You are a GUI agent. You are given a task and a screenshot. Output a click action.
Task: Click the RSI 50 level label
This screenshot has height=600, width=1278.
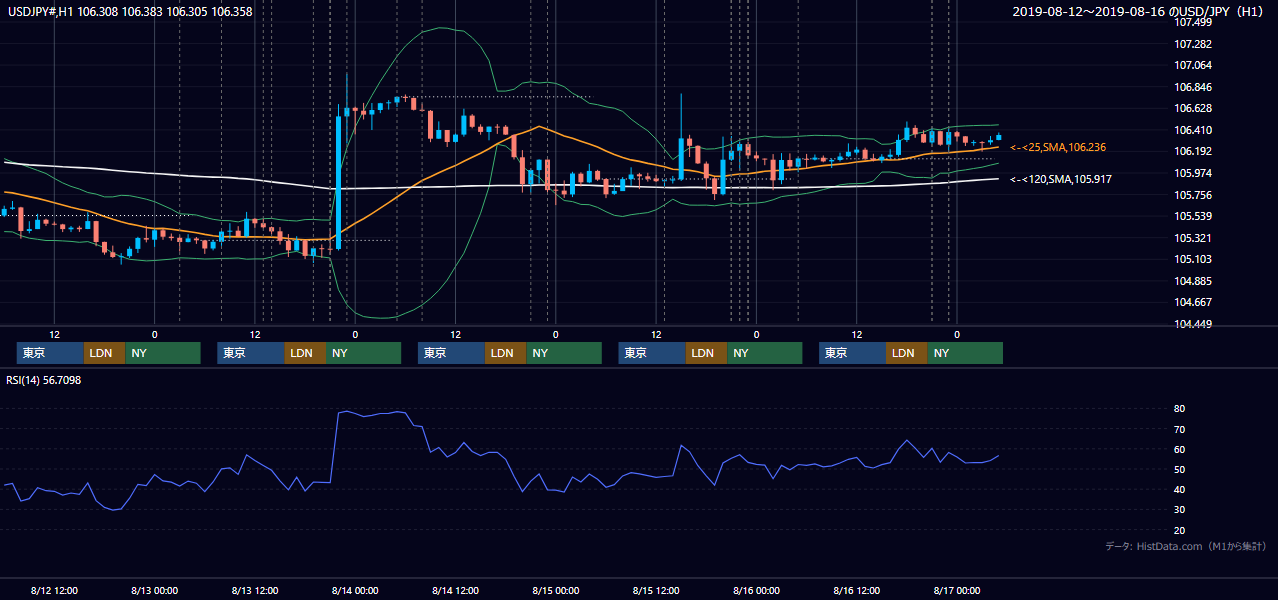pos(1180,469)
